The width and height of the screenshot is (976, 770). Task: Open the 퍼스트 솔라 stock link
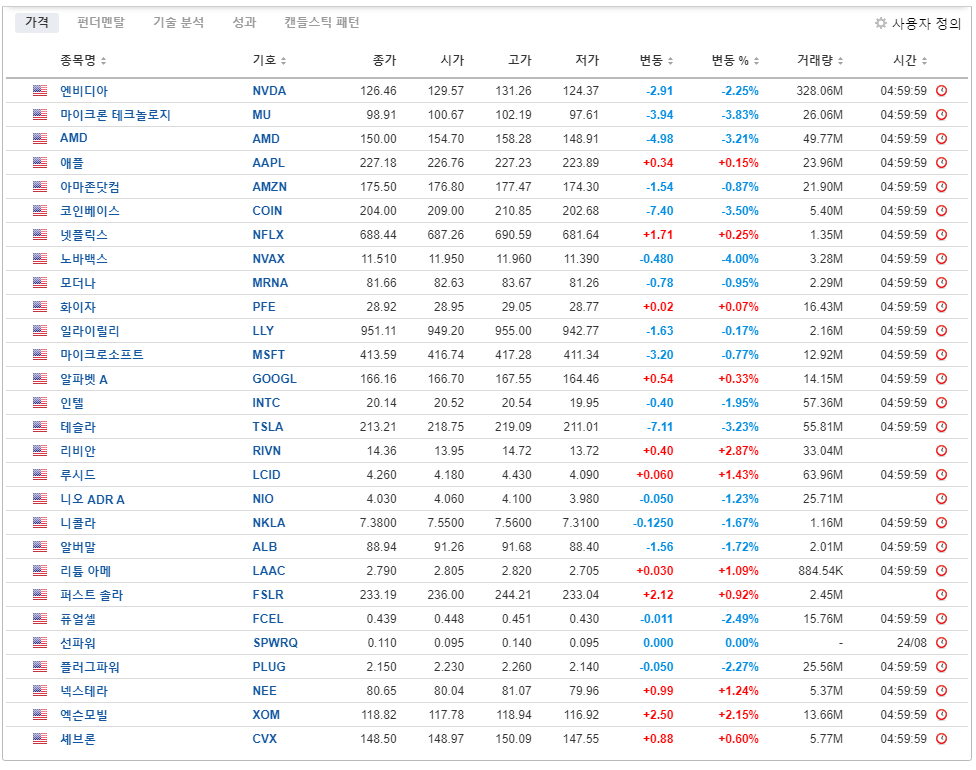tap(92, 595)
